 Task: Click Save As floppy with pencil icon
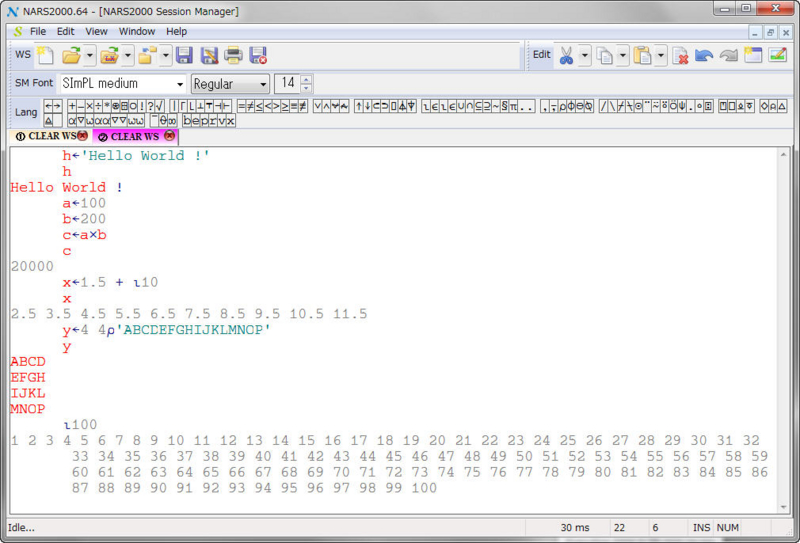click(209, 55)
